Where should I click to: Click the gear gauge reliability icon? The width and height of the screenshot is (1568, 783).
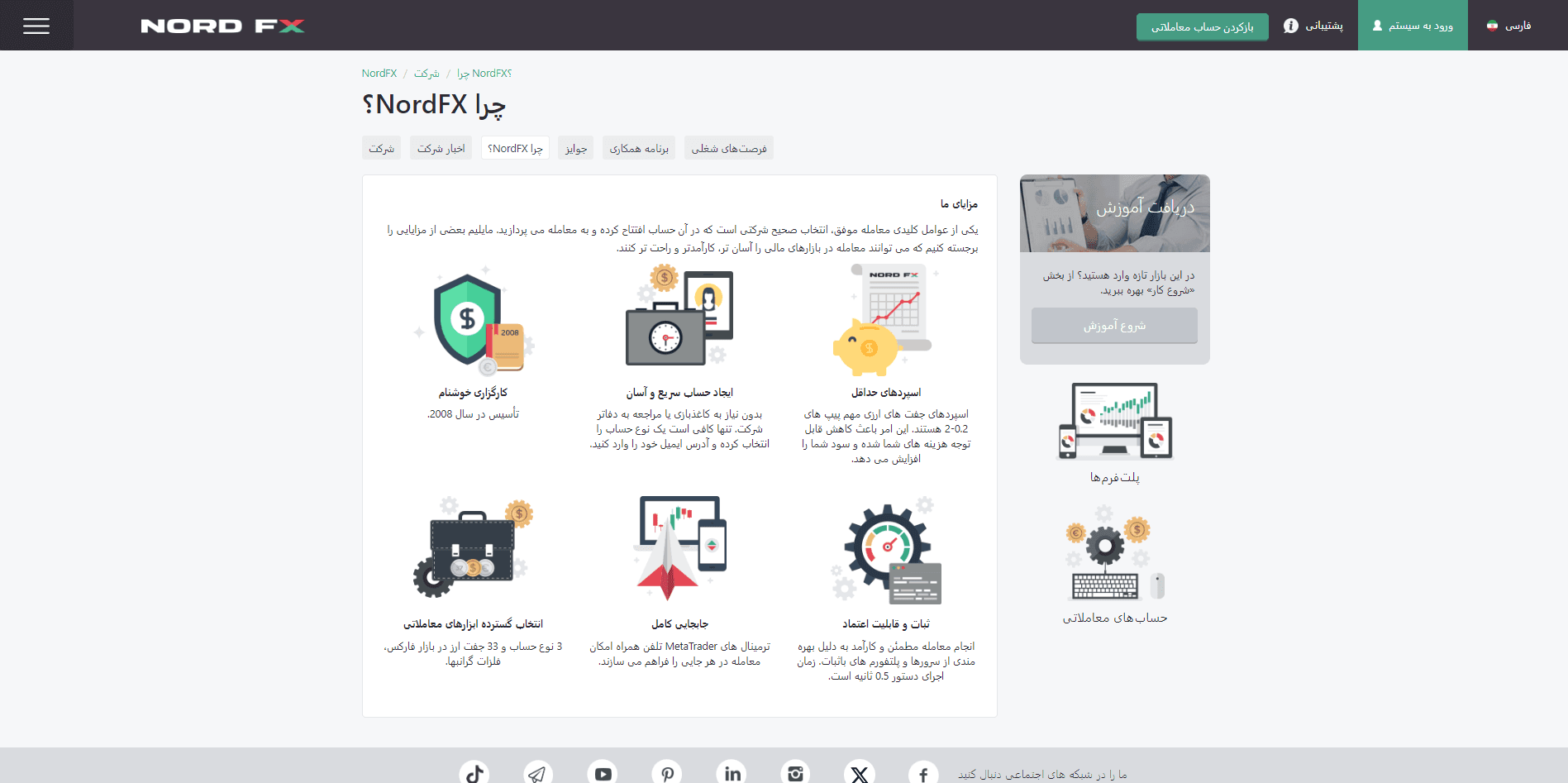tap(886, 551)
